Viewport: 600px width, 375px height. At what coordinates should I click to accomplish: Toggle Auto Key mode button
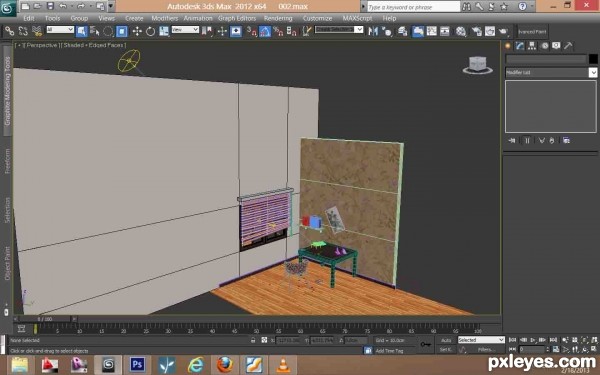click(446, 340)
